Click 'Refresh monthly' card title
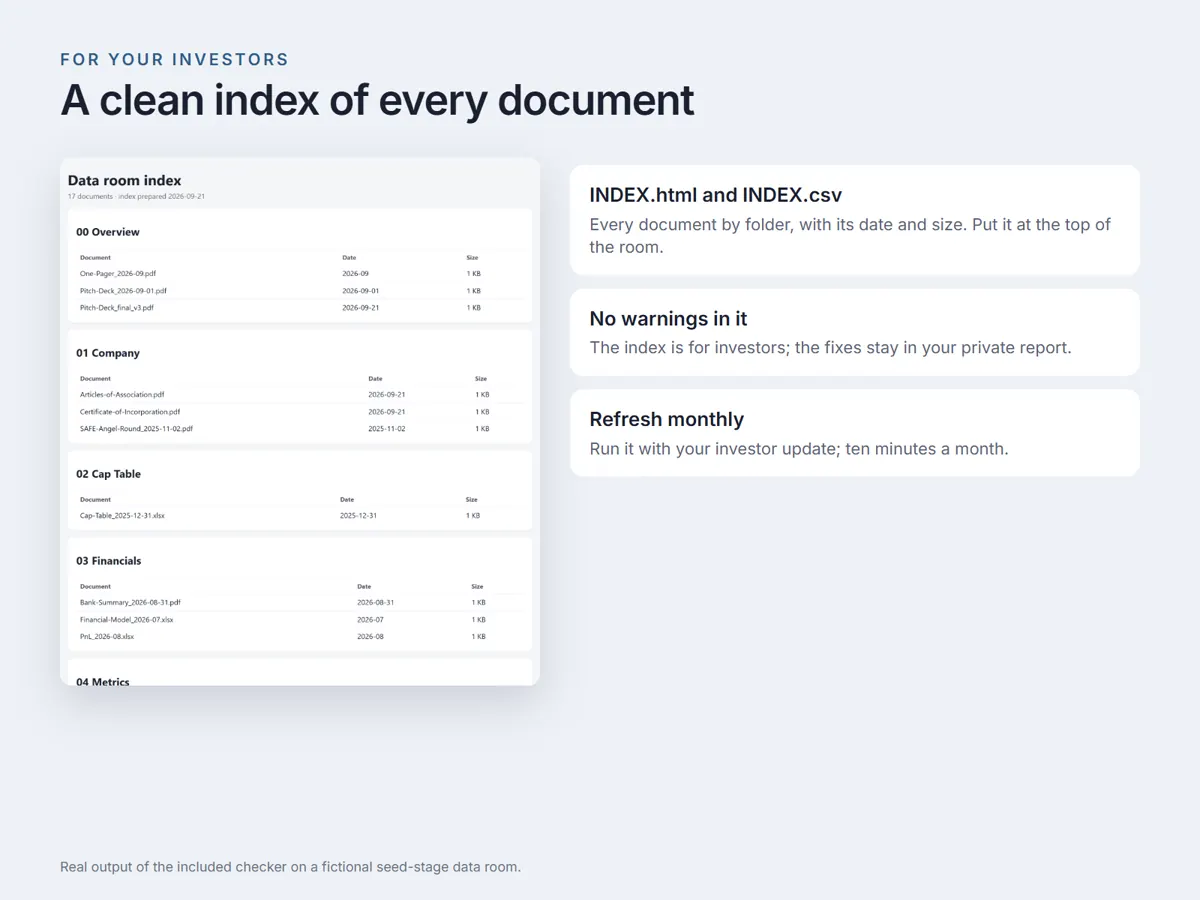The image size is (1200, 900). (x=666, y=419)
